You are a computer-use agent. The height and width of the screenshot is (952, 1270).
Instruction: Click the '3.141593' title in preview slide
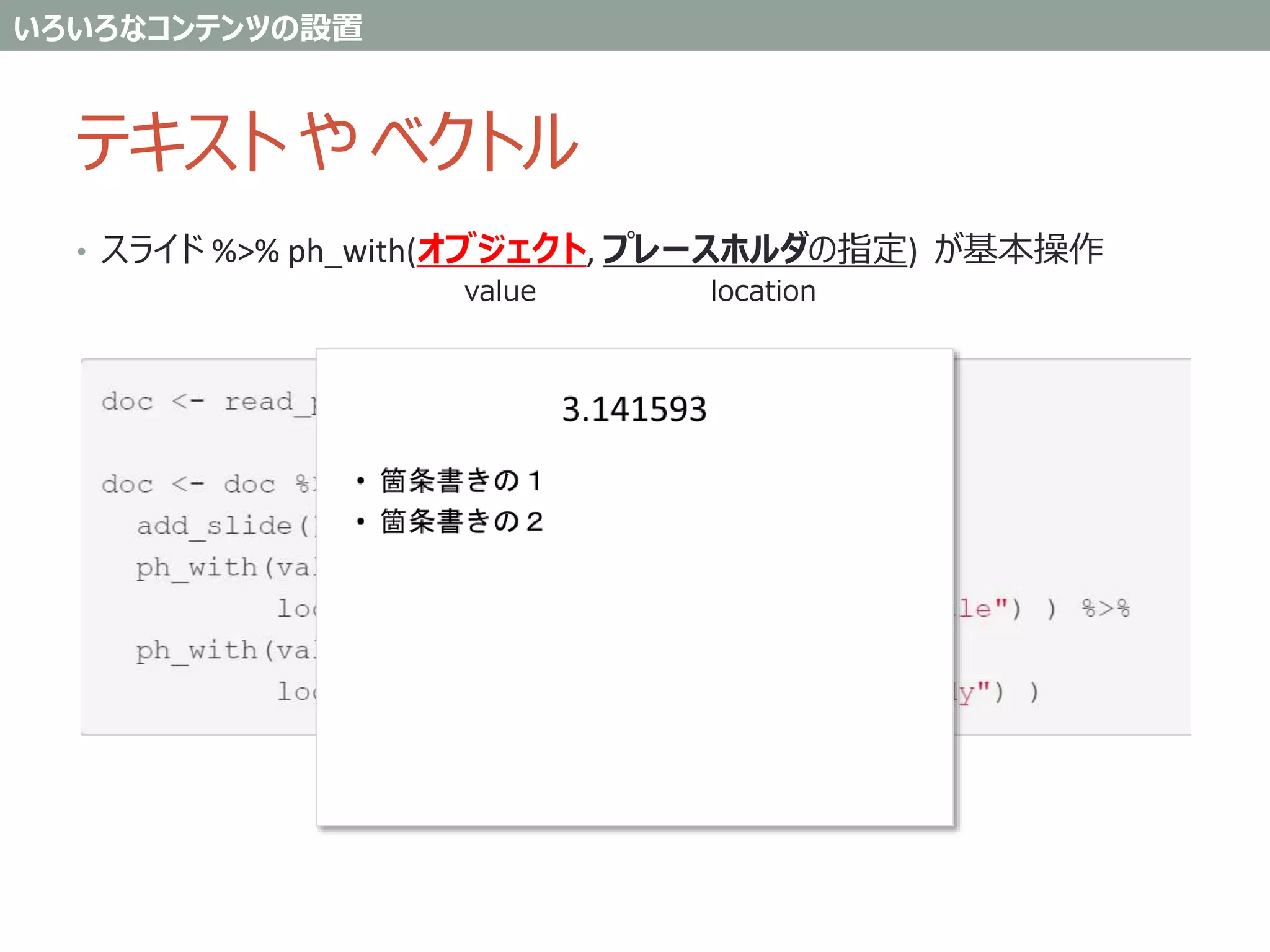point(634,410)
